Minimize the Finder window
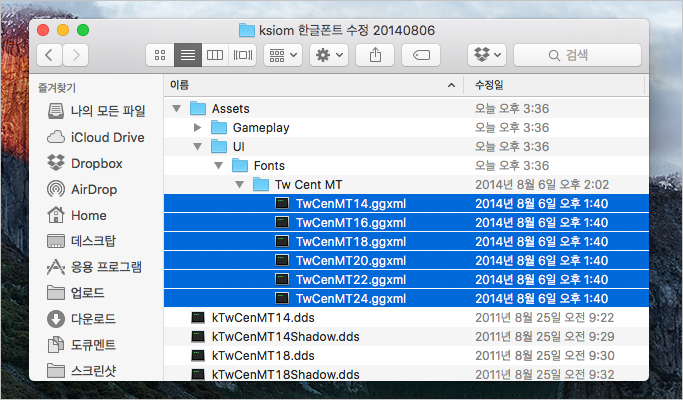Image resolution: width=683 pixels, height=400 pixels. [63, 30]
